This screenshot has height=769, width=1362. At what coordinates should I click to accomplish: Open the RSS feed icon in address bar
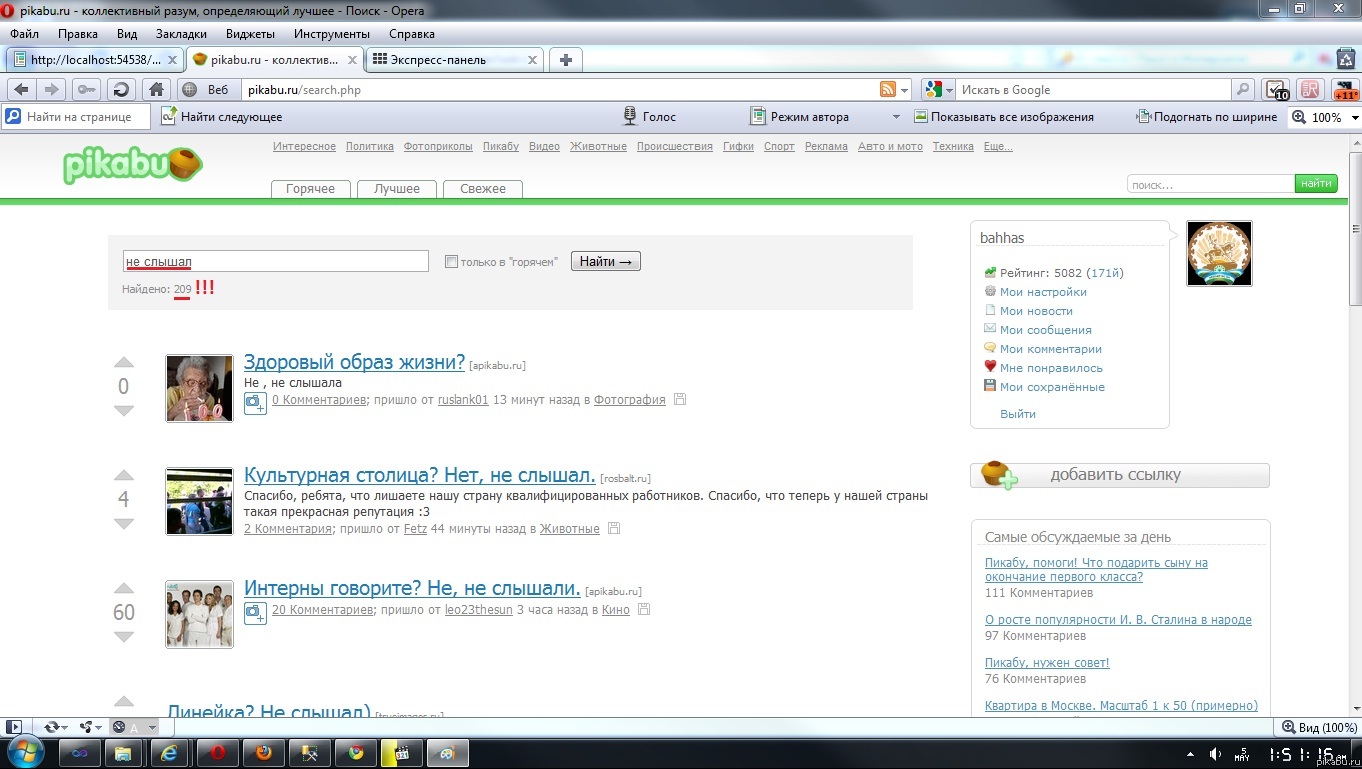click(887, 90)
